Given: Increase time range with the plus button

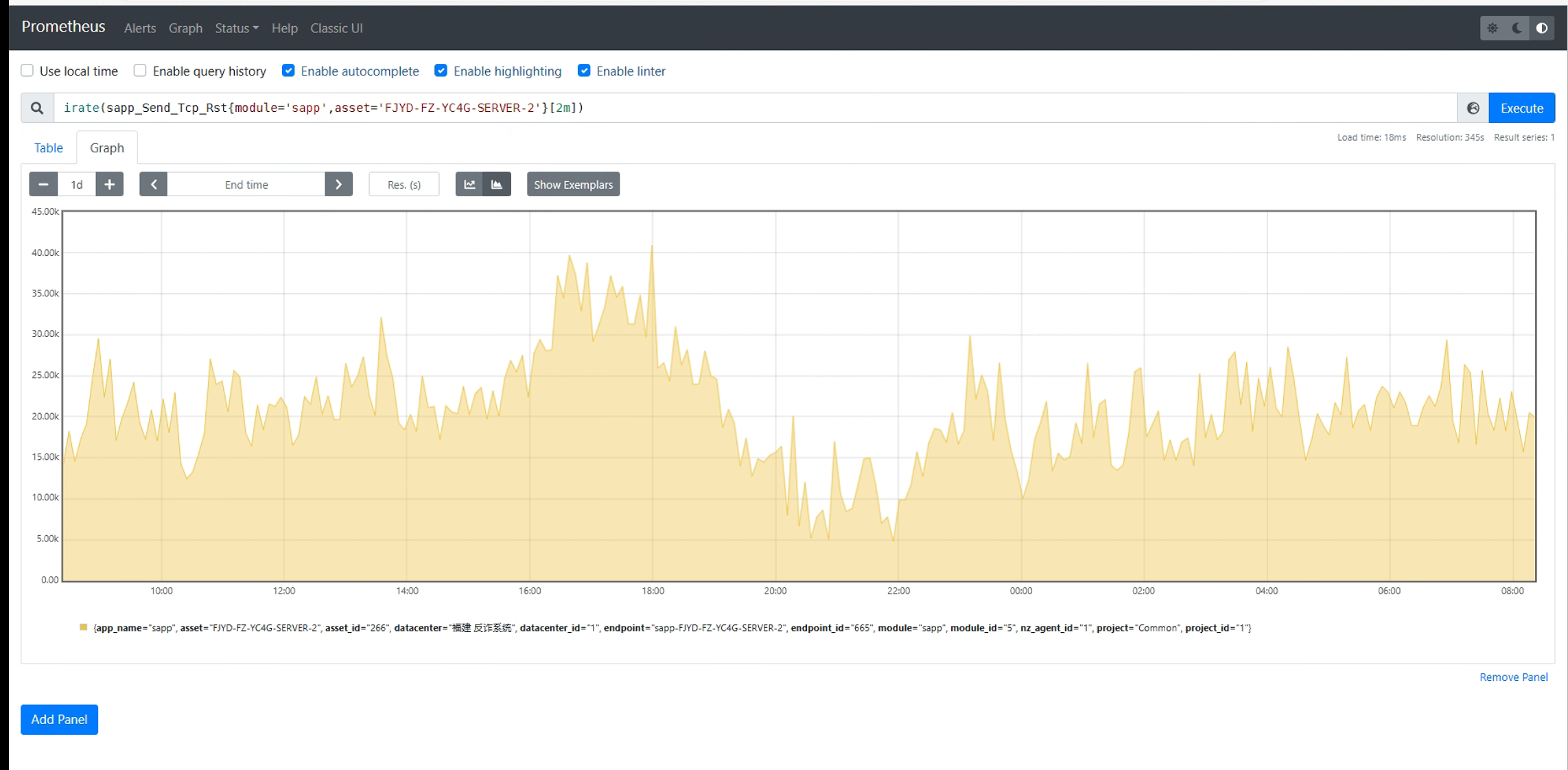Looking at the screenshot, I should tap(109, 184).
